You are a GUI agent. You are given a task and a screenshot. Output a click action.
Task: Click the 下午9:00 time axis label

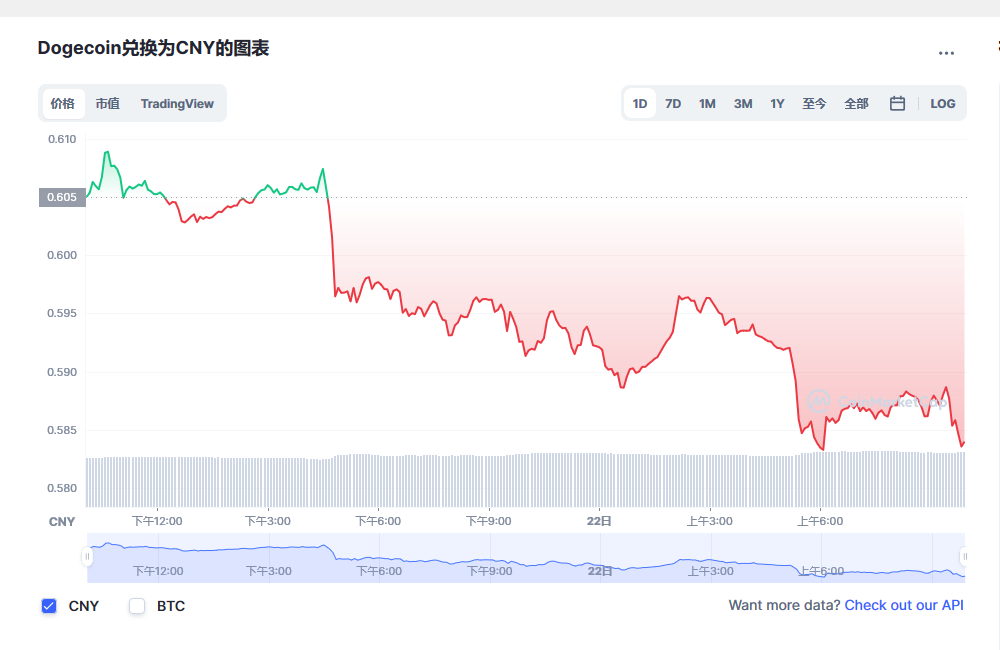489,521
